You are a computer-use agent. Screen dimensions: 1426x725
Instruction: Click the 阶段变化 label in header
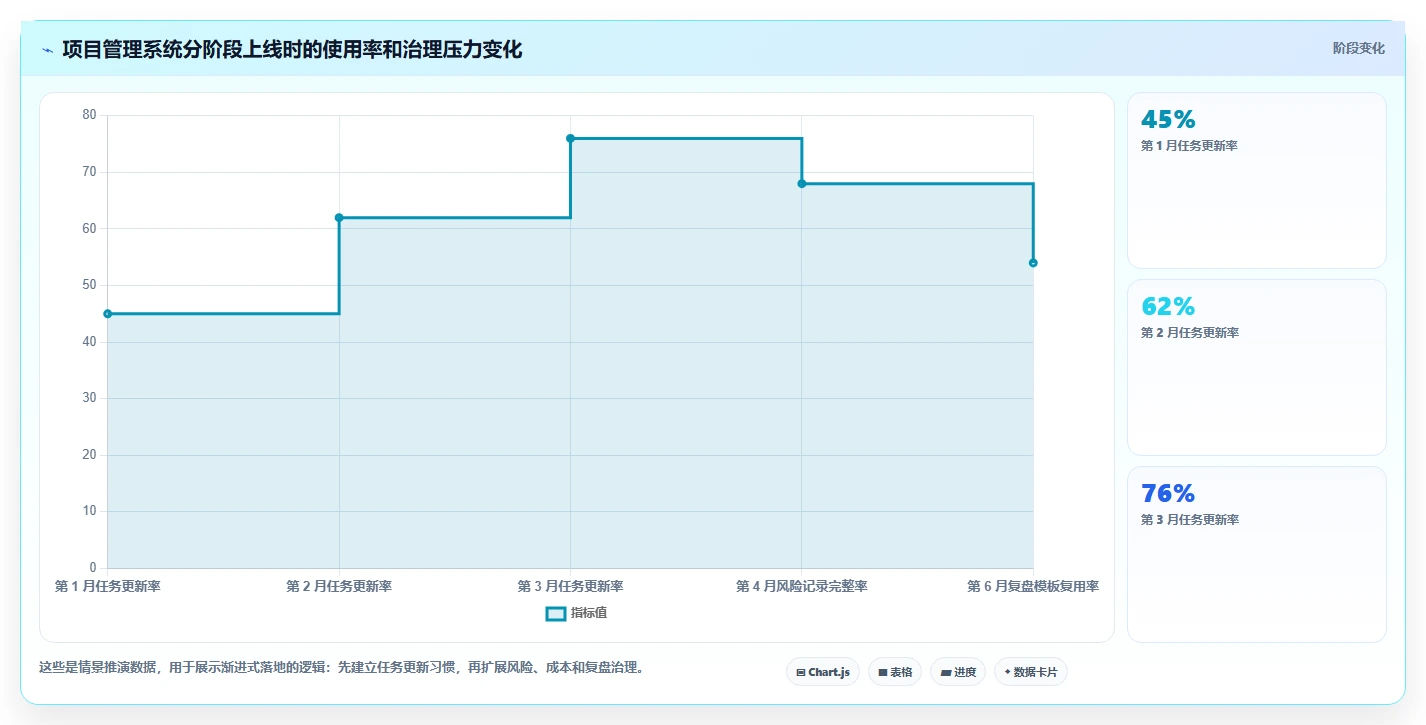tap(1359, 48)
